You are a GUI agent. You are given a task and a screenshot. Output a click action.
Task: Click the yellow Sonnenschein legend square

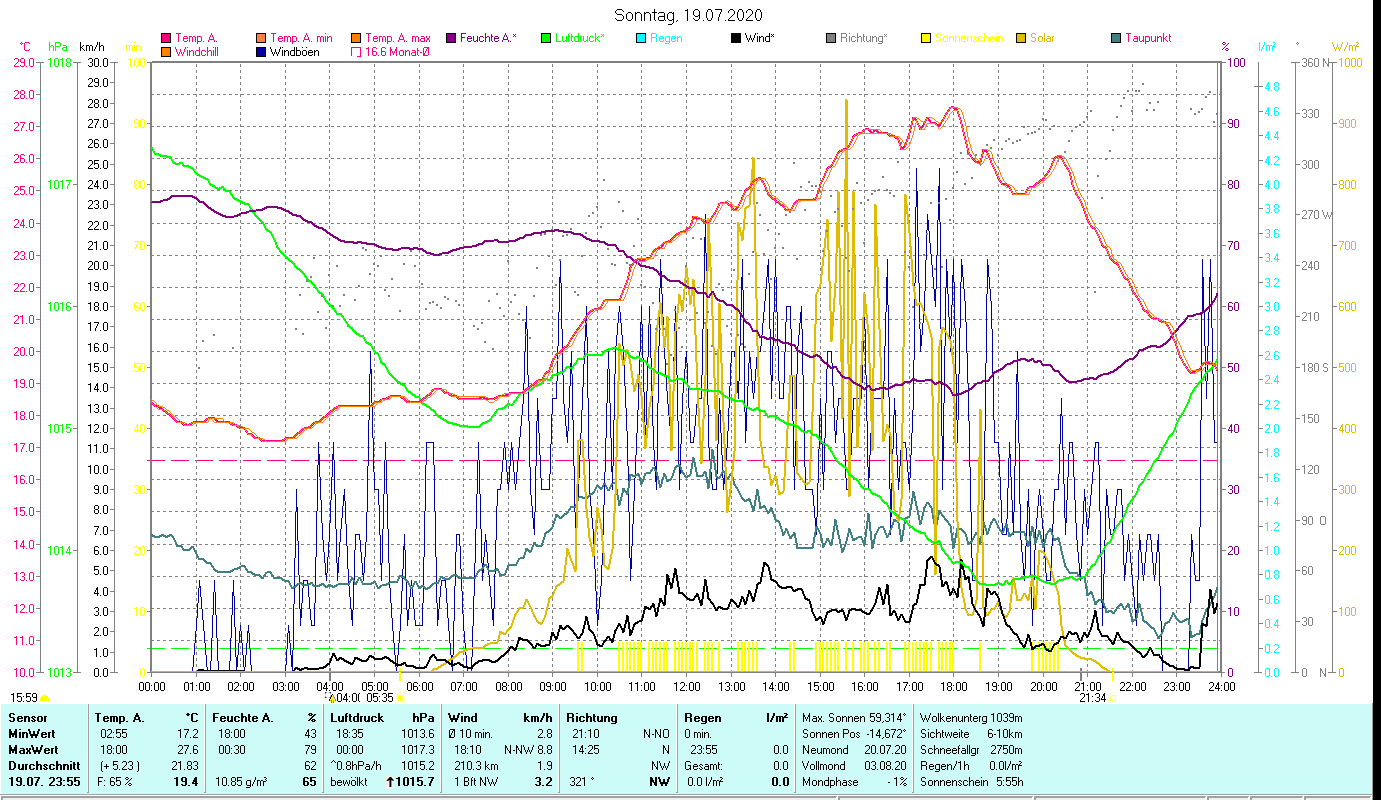tap(926, 38)
